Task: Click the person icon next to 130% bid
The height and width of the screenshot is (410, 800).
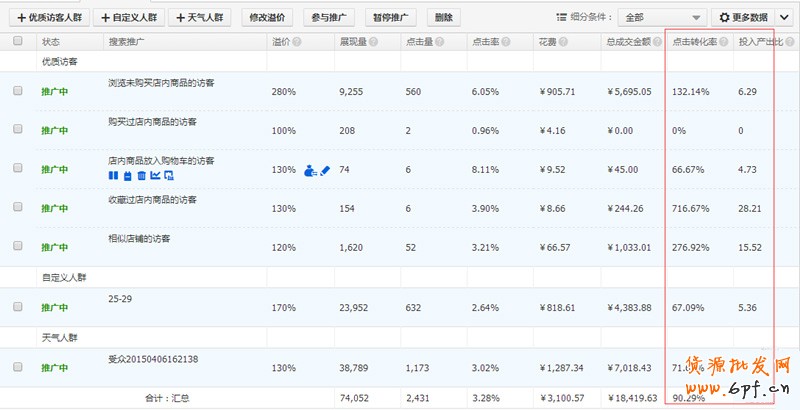Action: 310,170
